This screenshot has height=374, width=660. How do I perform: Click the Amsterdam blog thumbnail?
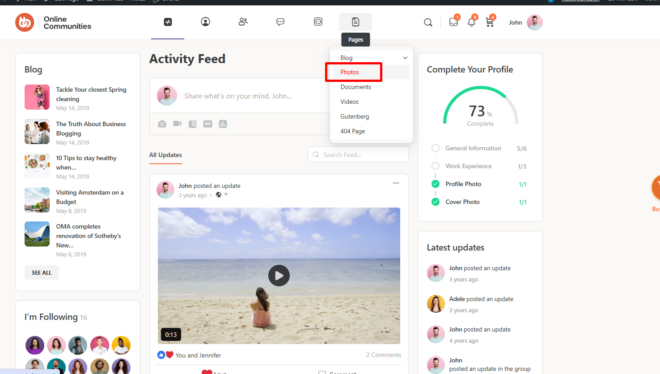[x=37, y=200]
